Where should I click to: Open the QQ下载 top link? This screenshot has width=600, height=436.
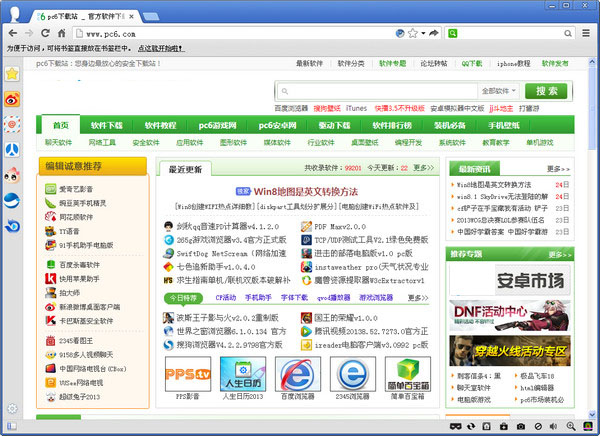[472, 64]
